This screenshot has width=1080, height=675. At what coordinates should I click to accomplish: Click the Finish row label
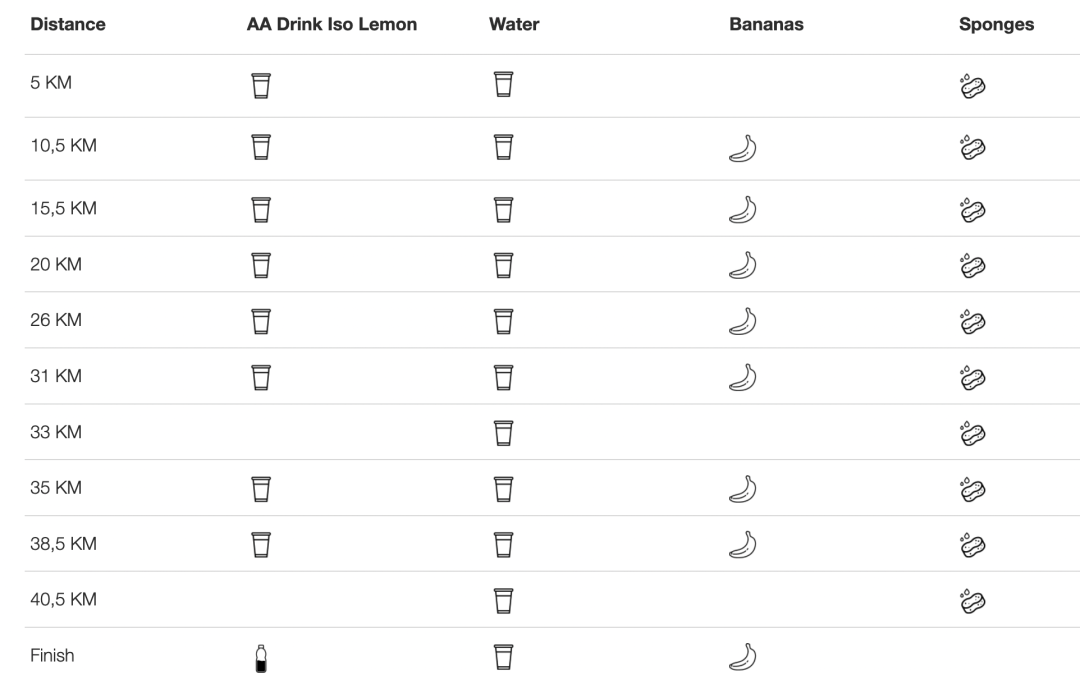pos(52,656)
